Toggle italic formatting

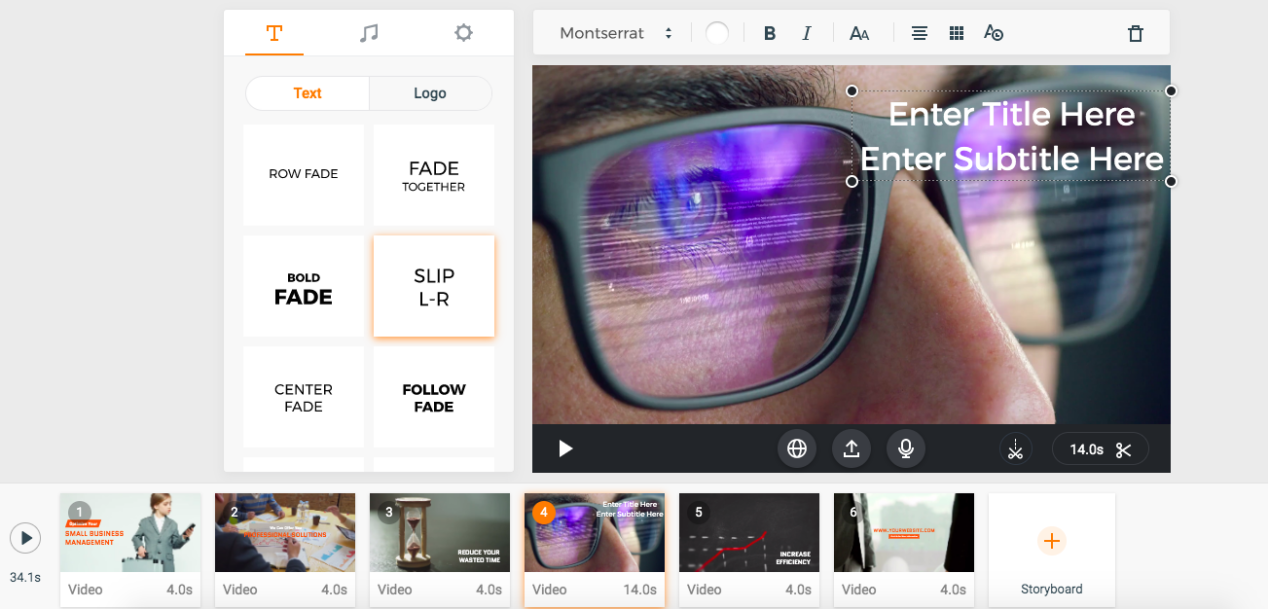(806, 33)
